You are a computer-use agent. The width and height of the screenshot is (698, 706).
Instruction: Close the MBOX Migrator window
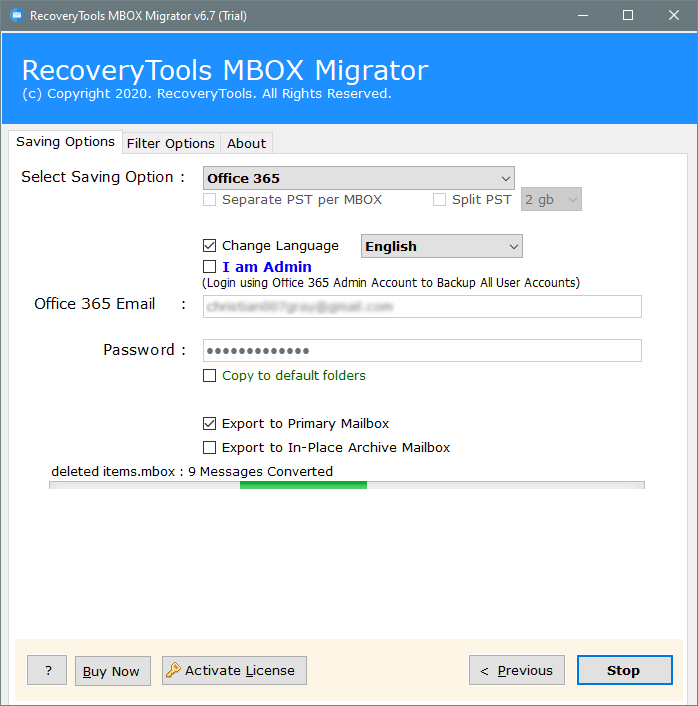(674, 16)
